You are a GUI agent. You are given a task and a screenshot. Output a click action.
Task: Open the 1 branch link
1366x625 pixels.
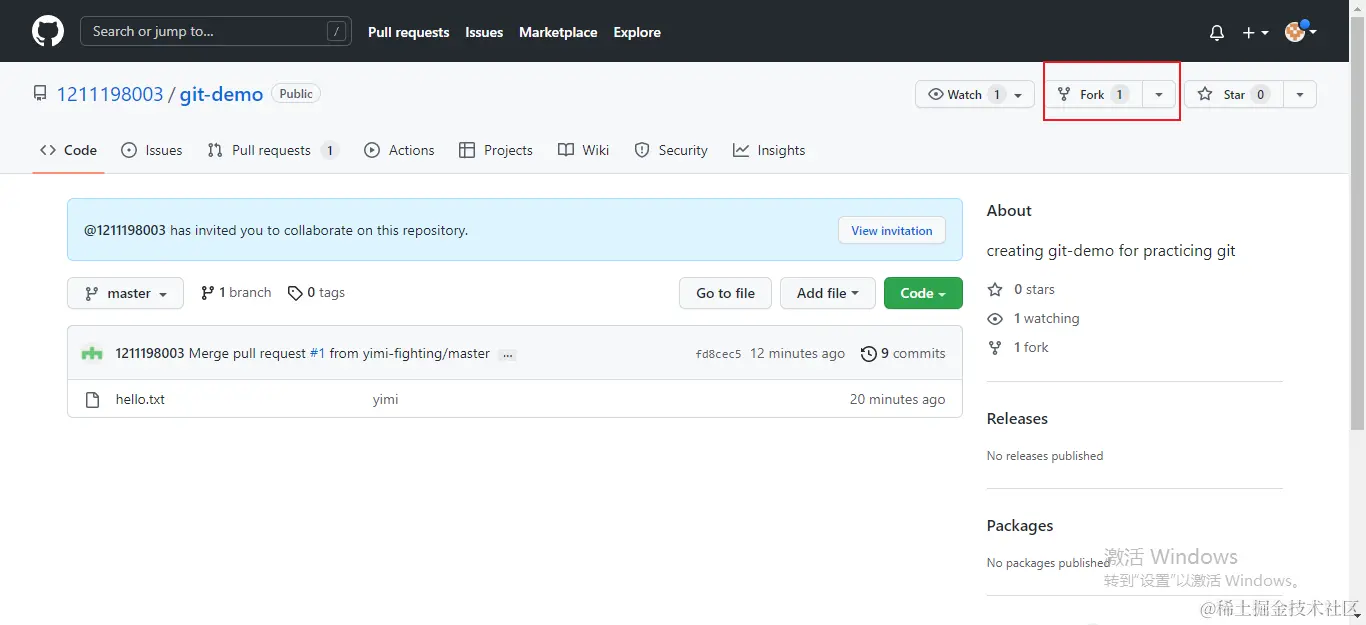[x=236, y=293]
